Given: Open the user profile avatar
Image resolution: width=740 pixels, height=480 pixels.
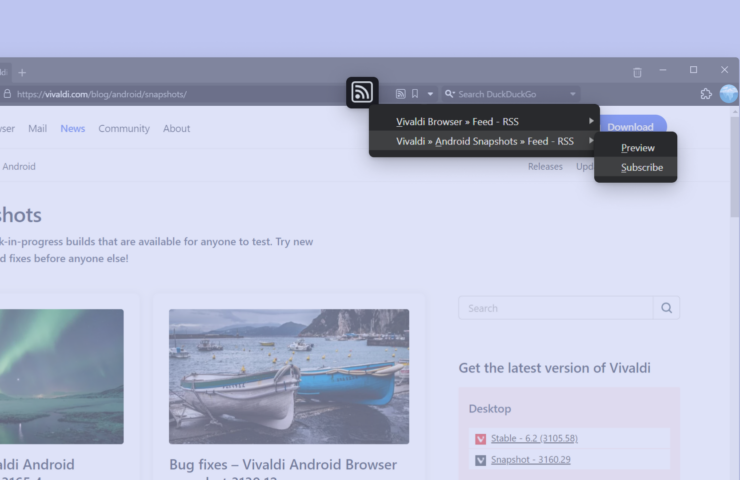Looking at the screenshot, I should [x=728, y=94].
